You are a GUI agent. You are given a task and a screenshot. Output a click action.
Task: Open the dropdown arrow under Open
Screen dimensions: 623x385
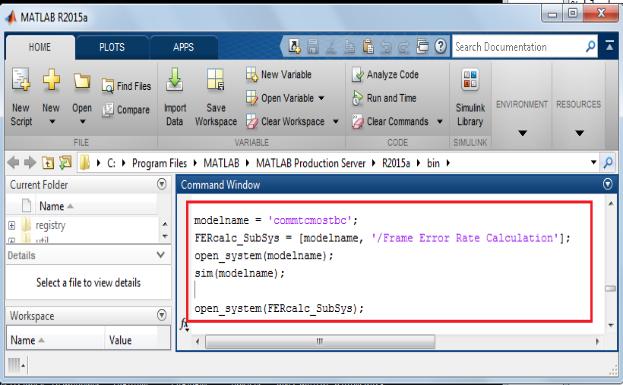[x=82, y=122]
